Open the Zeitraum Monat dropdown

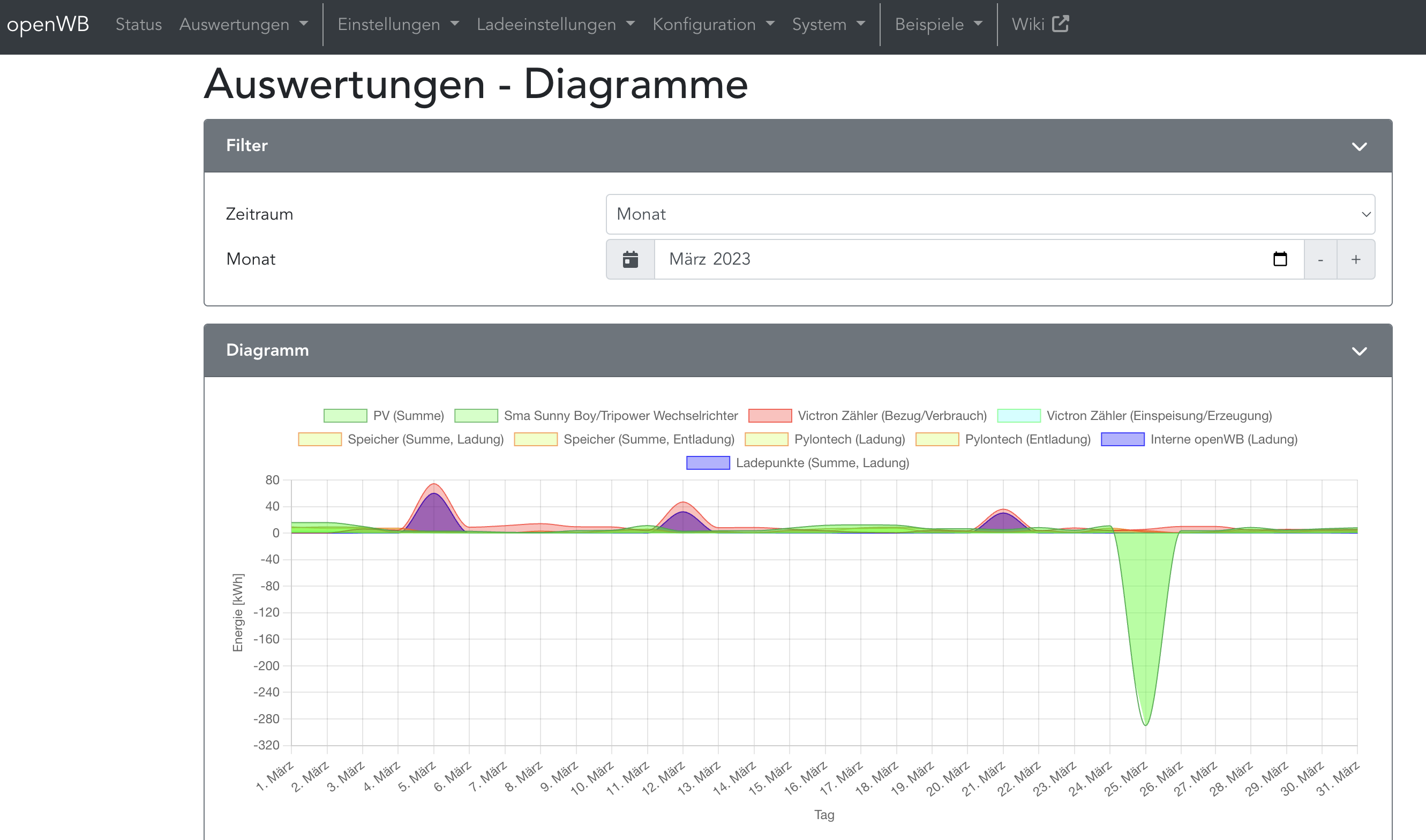click(x=990, y=214)
